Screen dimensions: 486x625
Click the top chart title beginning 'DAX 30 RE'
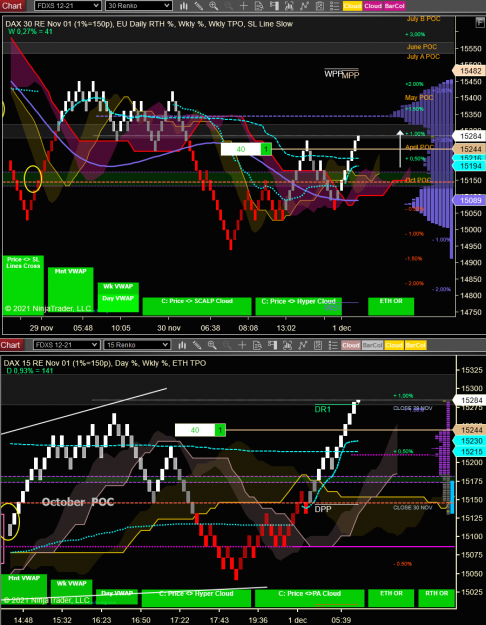[149, 24]
